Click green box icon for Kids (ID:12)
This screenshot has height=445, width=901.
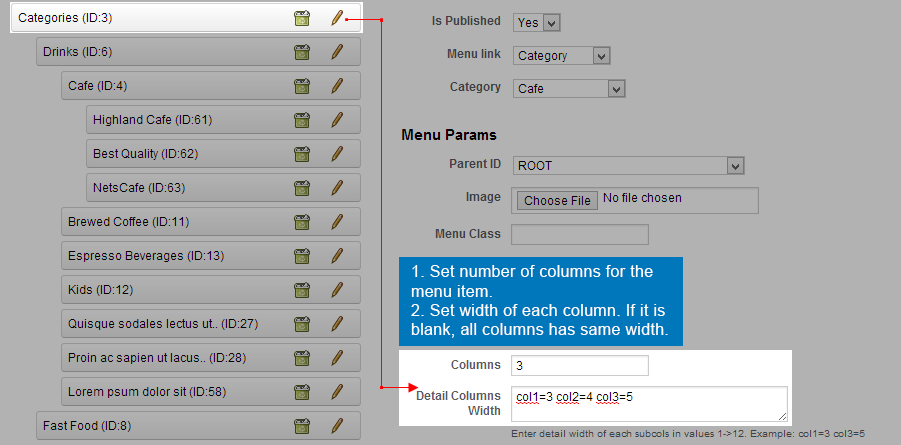(x=302, y=290)
